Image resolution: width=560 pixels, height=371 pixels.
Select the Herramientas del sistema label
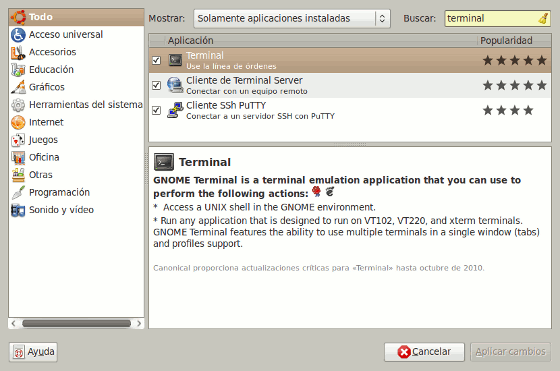tap(86, 105)
